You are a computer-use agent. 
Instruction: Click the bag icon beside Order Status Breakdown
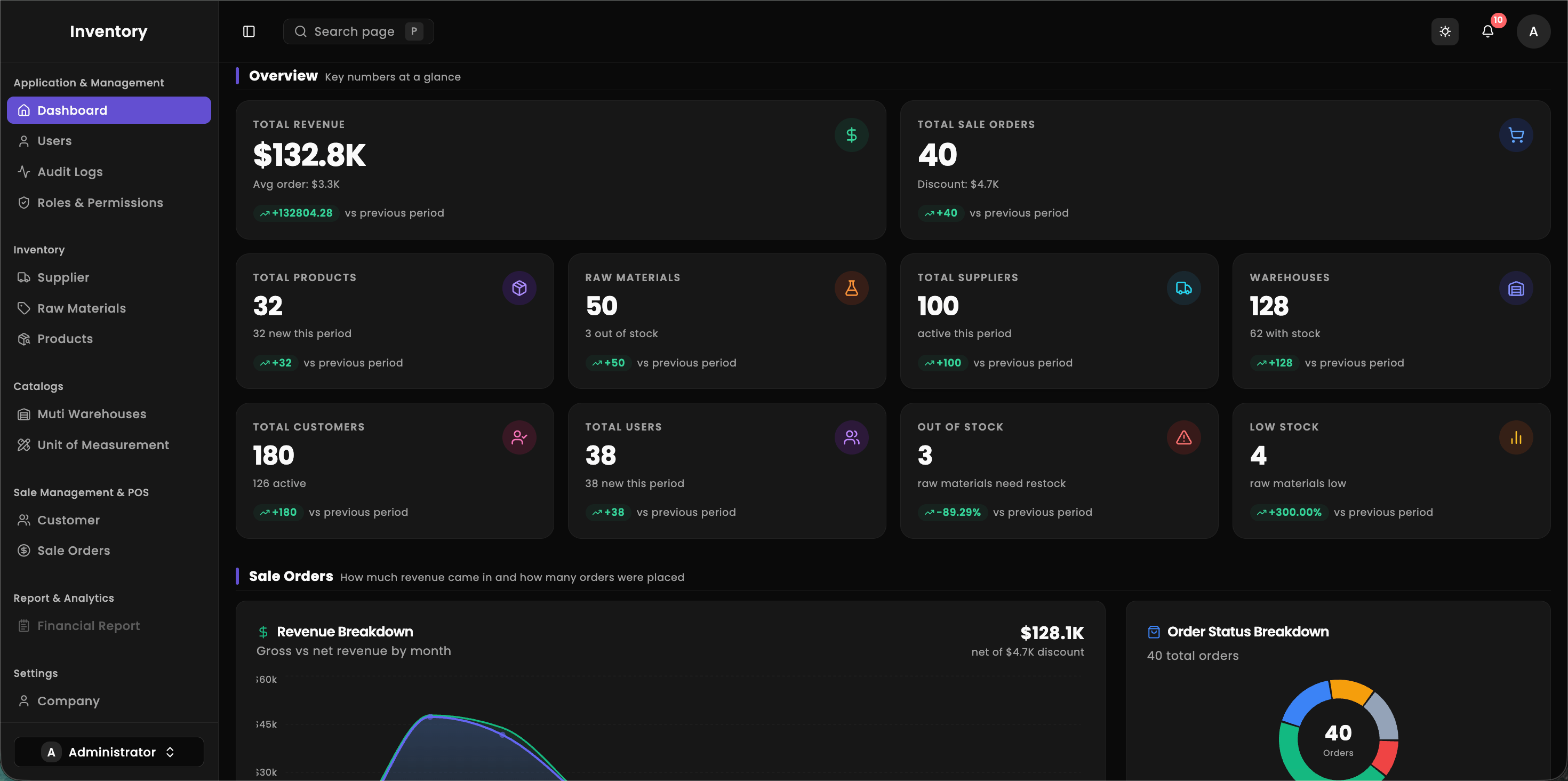(x=1154, y=632)
